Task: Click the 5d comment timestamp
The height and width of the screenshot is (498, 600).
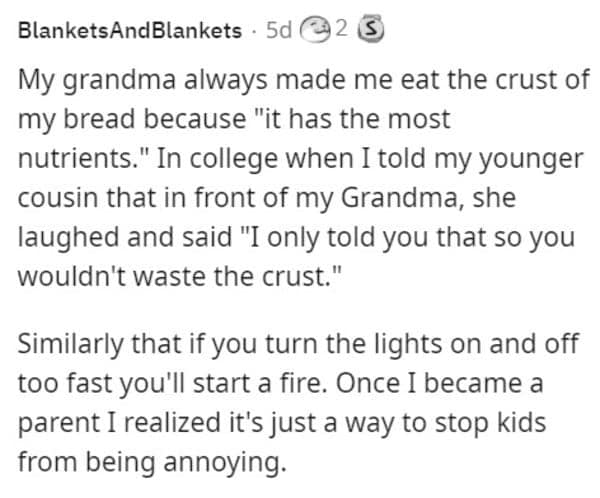Action: click(x=279, y=30)
